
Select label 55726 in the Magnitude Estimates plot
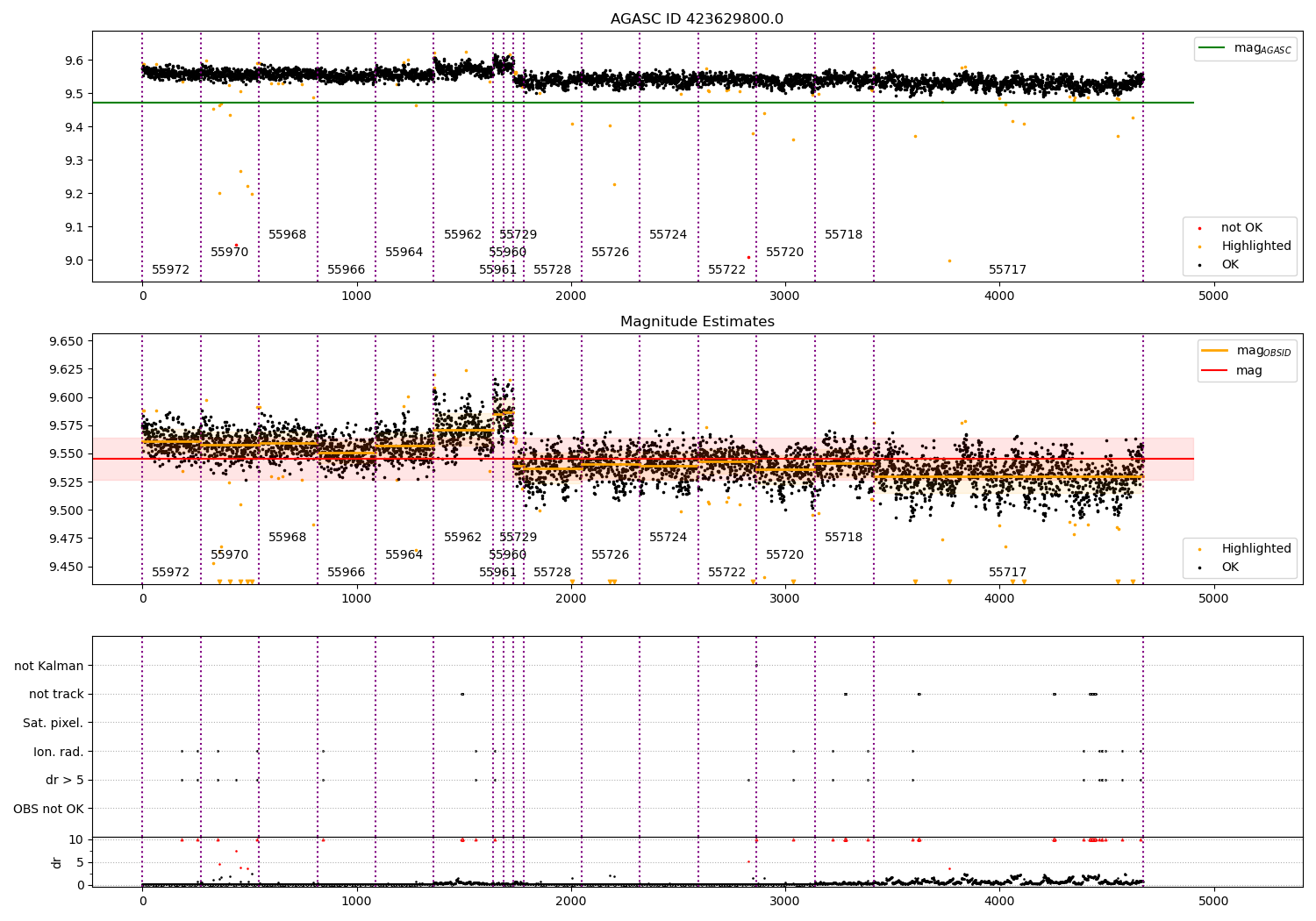[611, 555]
